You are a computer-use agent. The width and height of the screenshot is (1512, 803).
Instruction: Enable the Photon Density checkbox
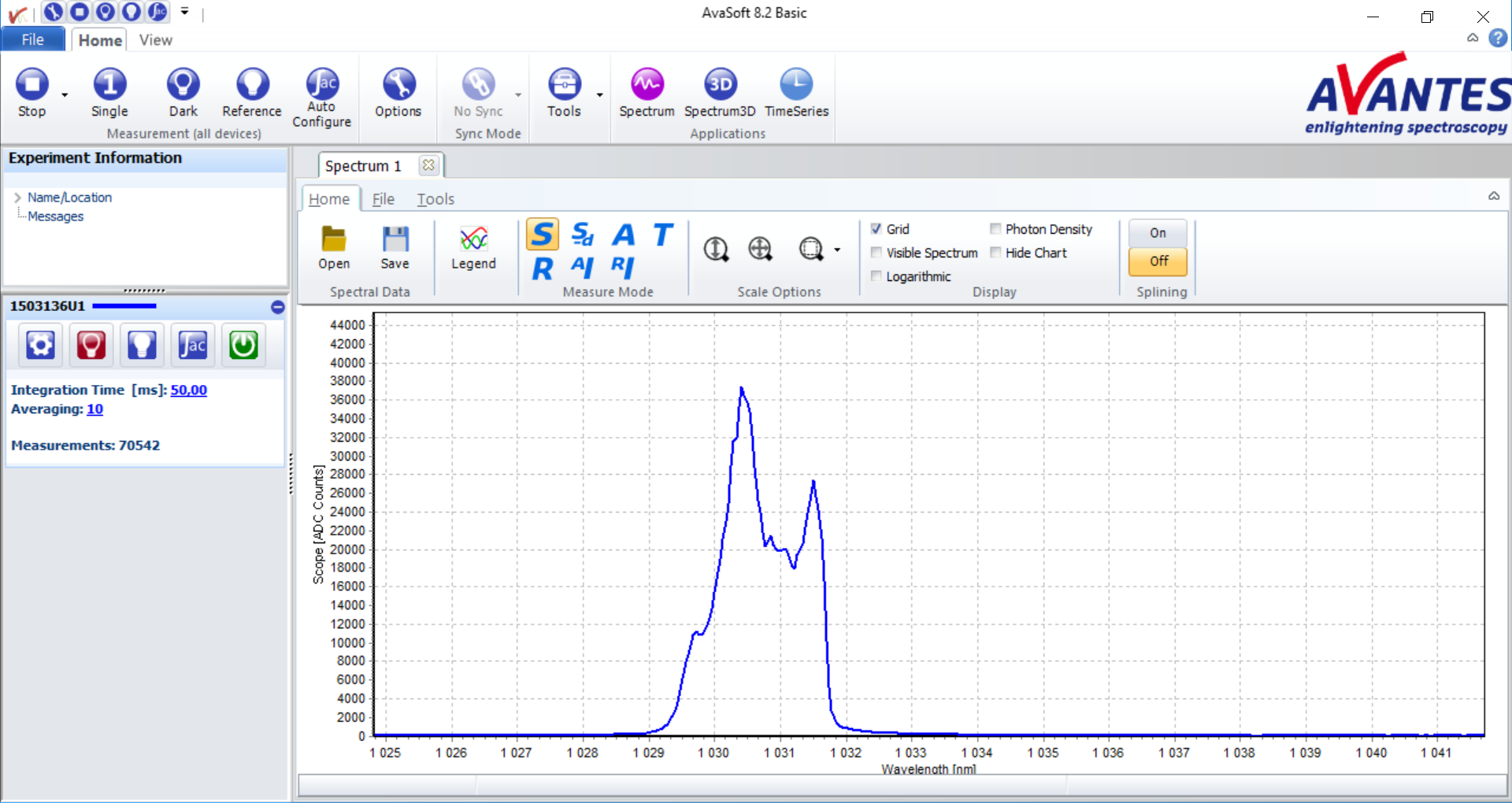tap(995, 229)
